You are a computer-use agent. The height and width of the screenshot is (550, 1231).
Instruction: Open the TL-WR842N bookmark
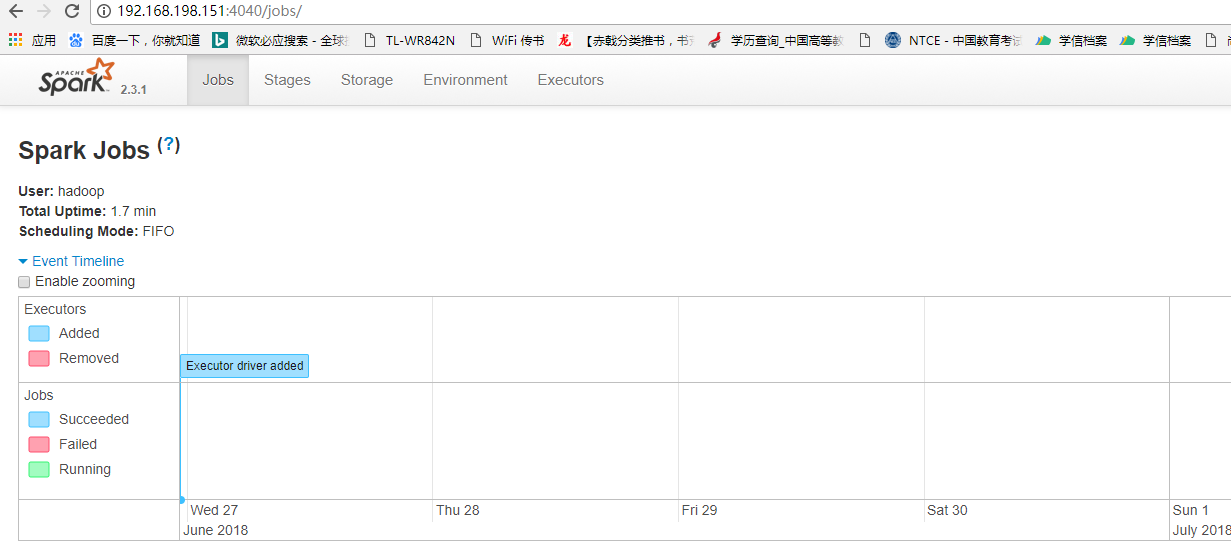click(409, 41)
